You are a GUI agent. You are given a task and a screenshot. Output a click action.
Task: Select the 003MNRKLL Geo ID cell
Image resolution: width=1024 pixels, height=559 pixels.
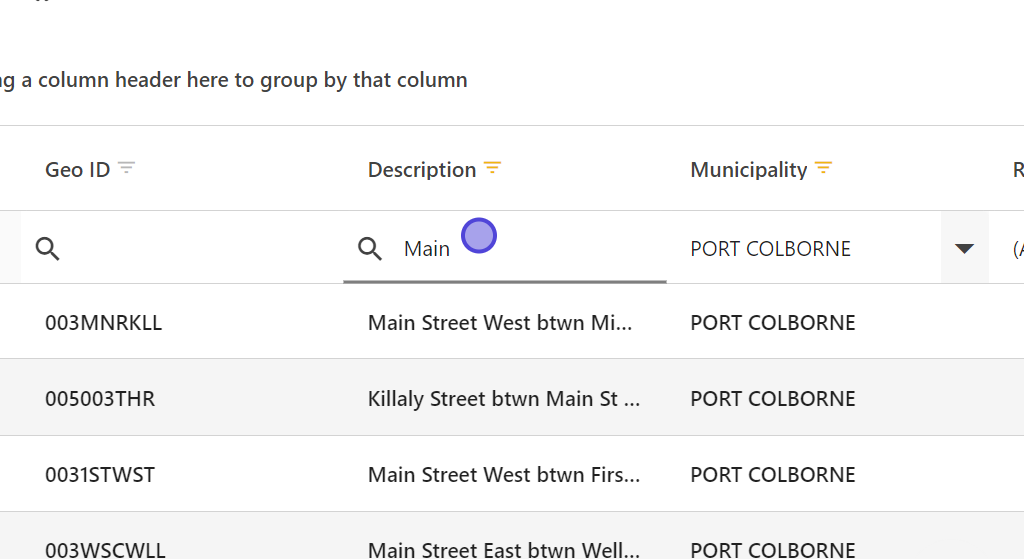click(x=103, y=323)
